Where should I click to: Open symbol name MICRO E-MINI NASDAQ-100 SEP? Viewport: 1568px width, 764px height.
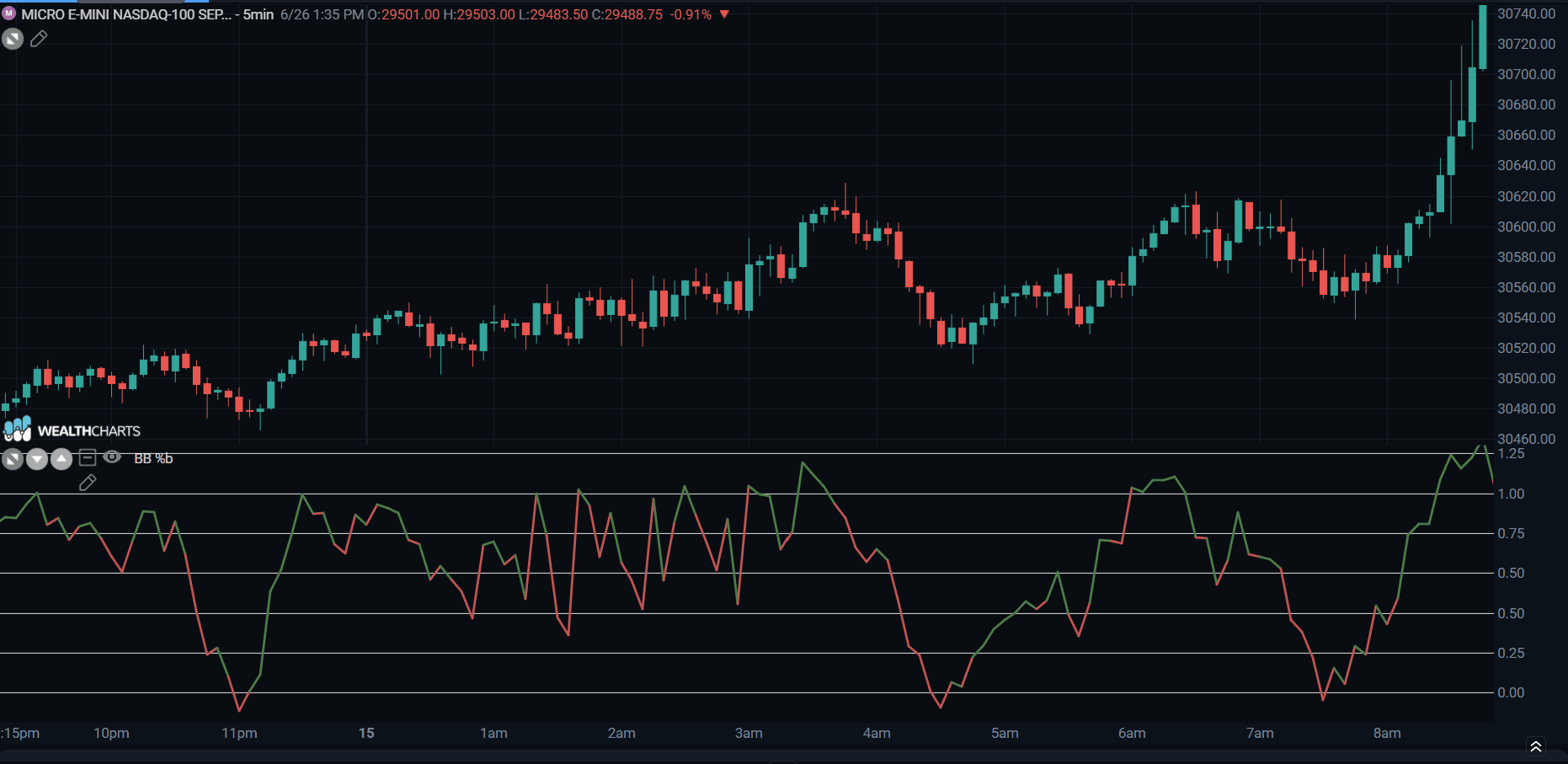(x=126, y=14)
